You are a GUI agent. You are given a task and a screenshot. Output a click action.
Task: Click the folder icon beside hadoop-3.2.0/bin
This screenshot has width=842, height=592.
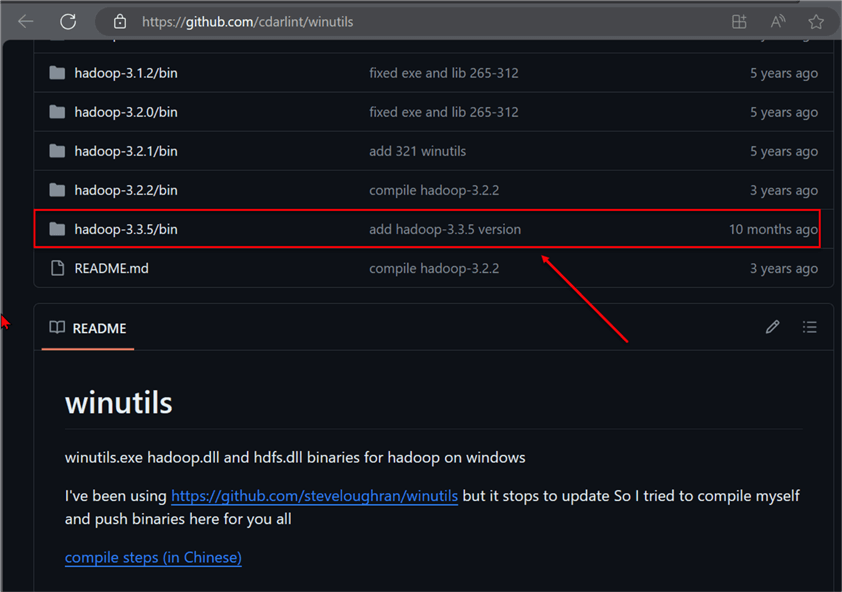coord(57,112)
